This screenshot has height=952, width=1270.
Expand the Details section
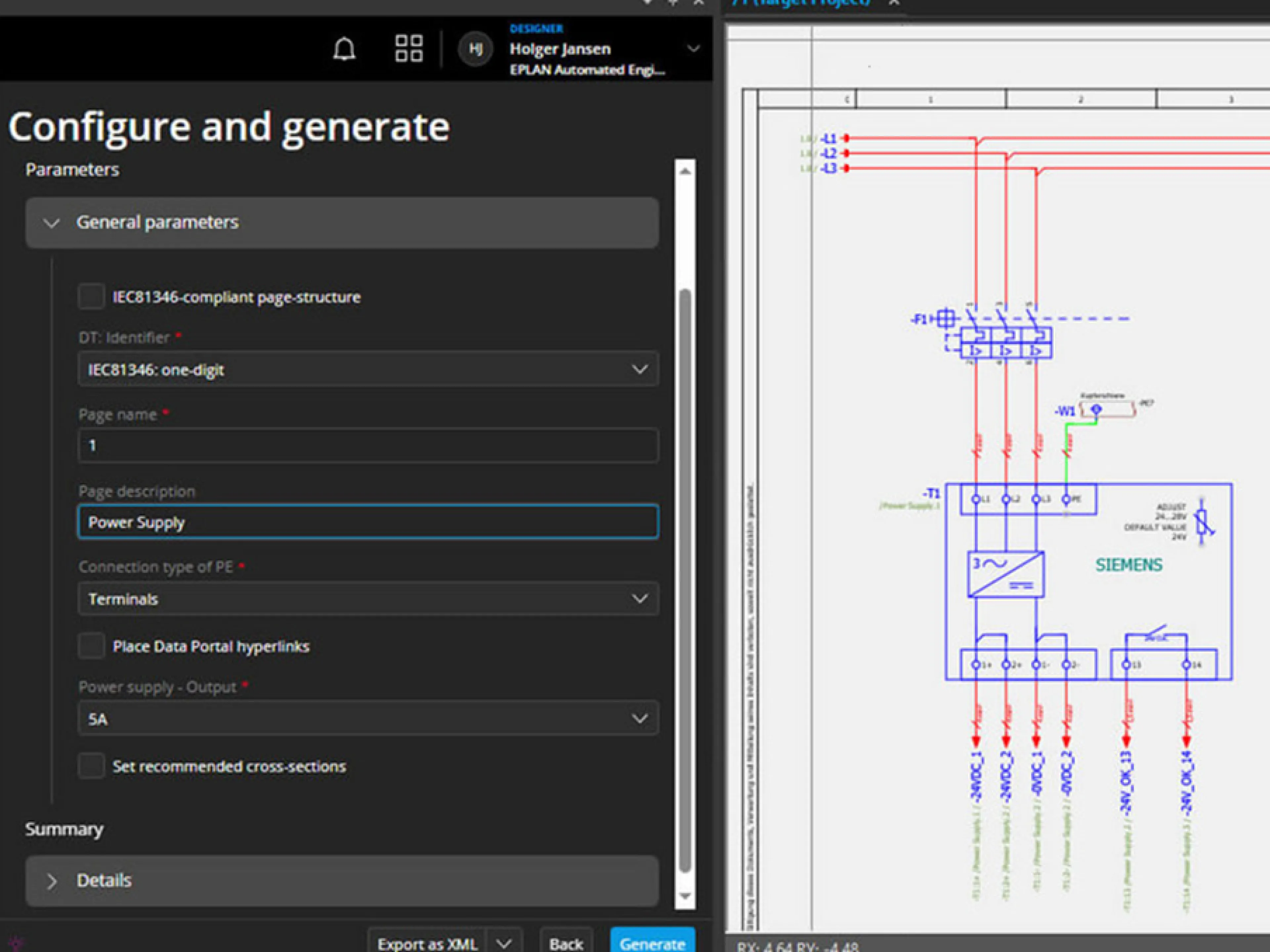(x=342, y=881)
